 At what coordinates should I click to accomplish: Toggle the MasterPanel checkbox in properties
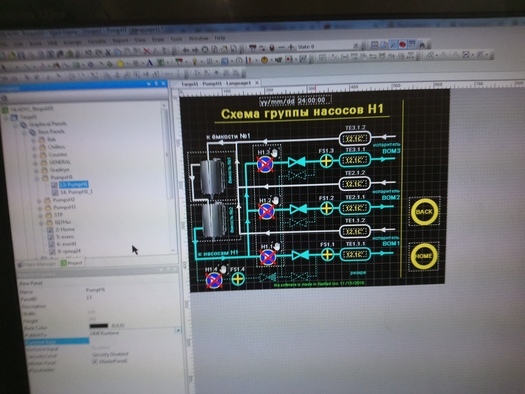pyautogui.click(x=94, y=362)
